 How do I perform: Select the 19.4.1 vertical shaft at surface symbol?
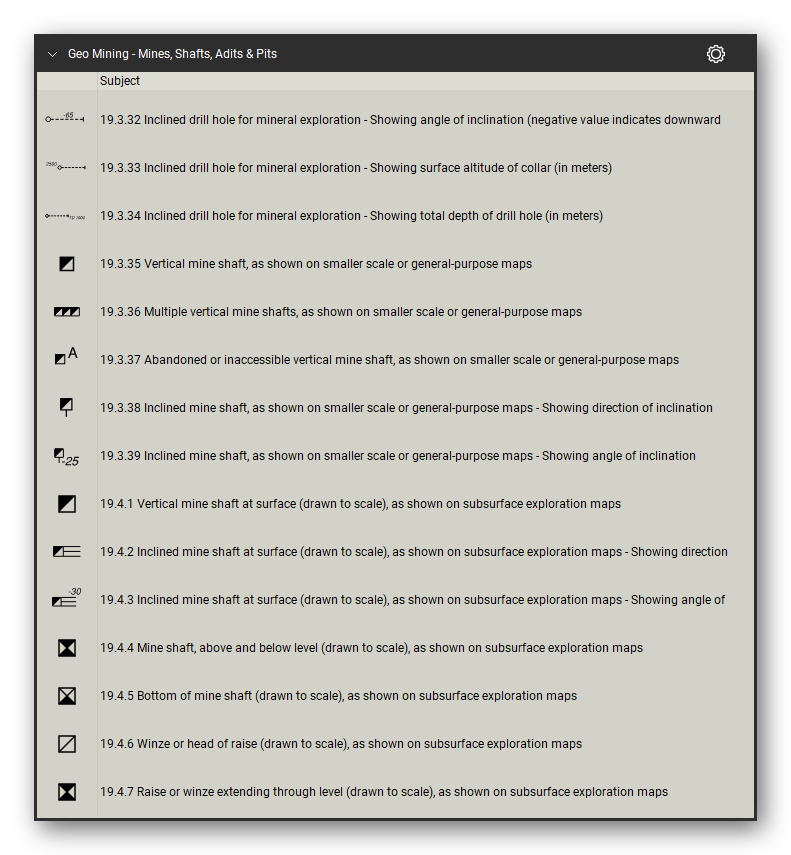(x=67, y=504)
